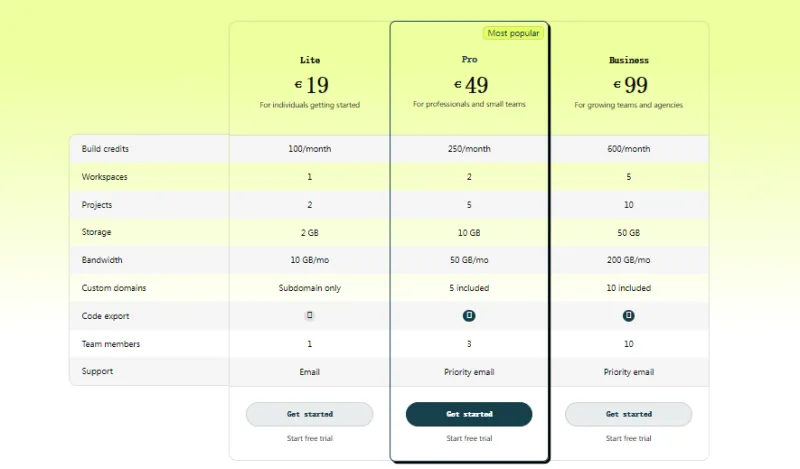Click the Build credits row label
Viewport: 800px width, 469px height.
[x=106, y=149]
